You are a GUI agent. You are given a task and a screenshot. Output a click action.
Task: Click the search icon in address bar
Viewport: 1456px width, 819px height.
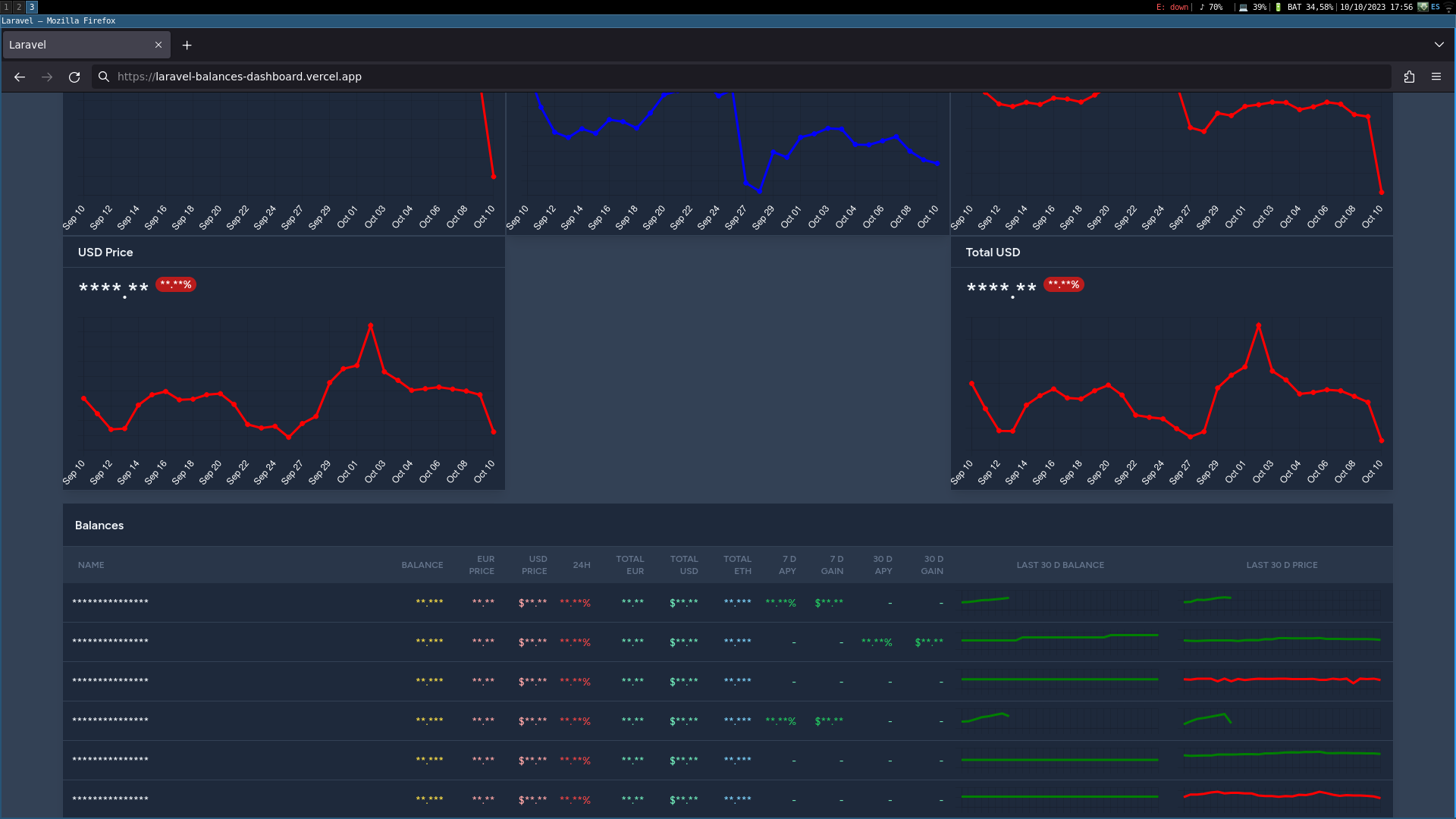(104, 77)
